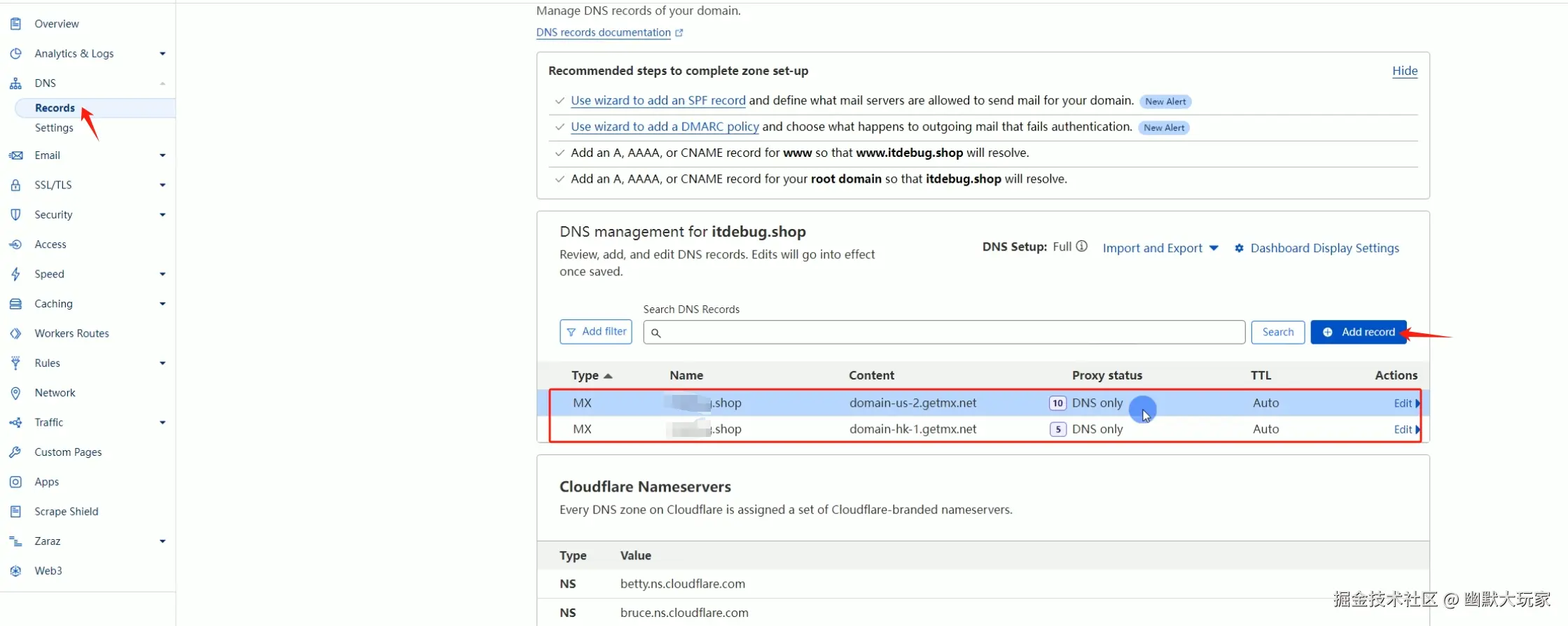Expand the Email sidebar section

tap(162, 155)
